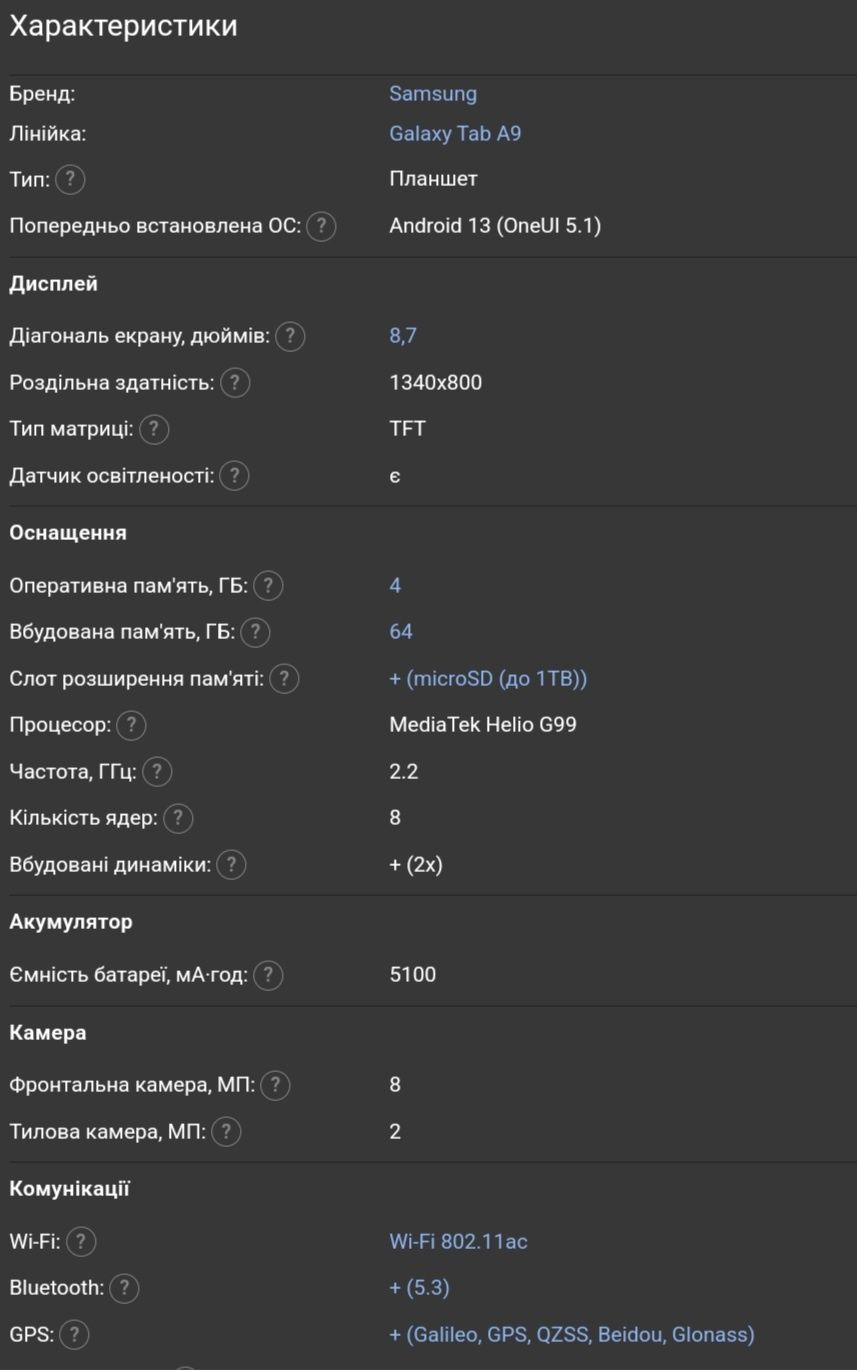Open the help icon next to Фронтальна камера

[275, 1085]
